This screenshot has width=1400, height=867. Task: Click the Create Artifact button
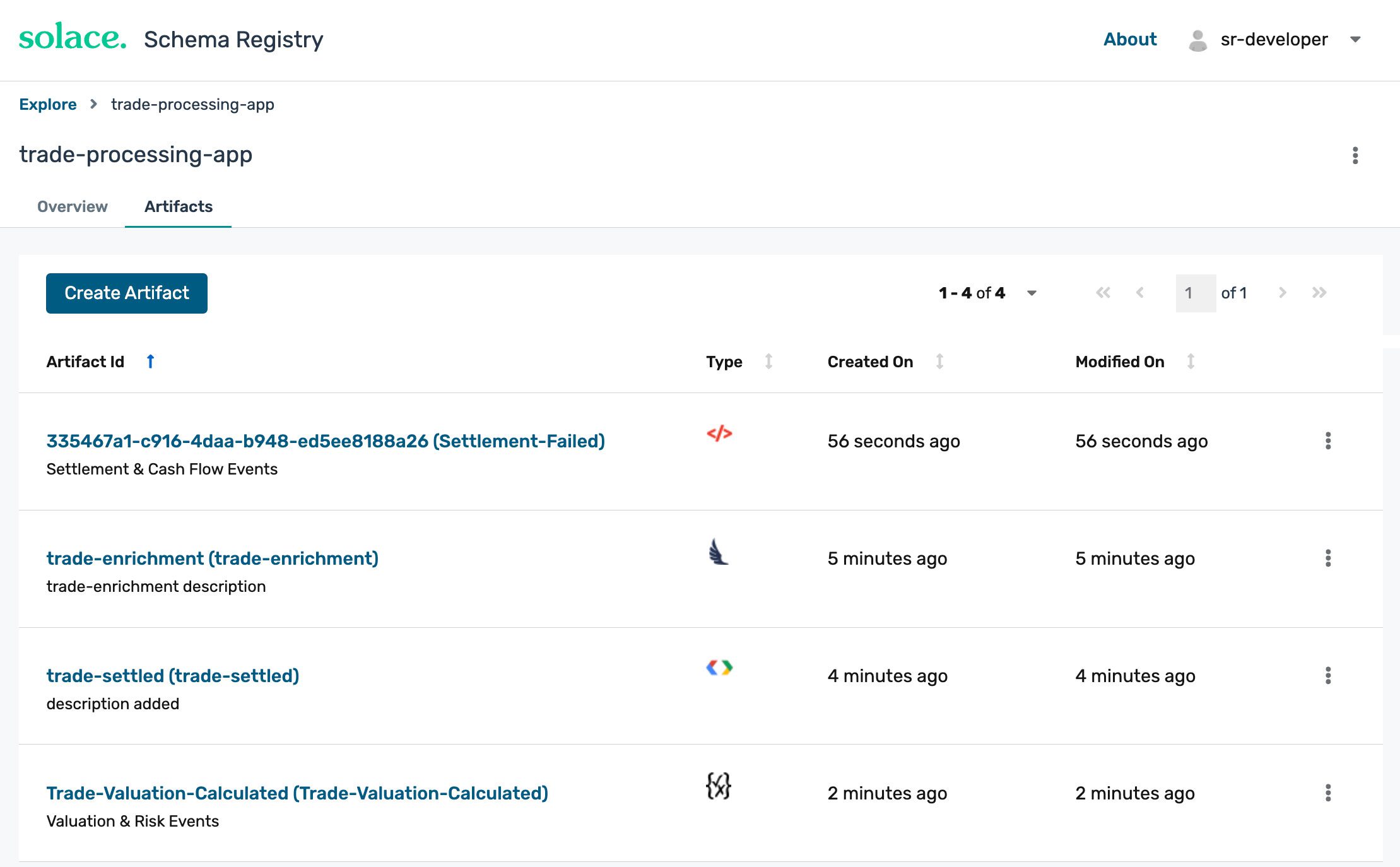click(x=127, y=293)
